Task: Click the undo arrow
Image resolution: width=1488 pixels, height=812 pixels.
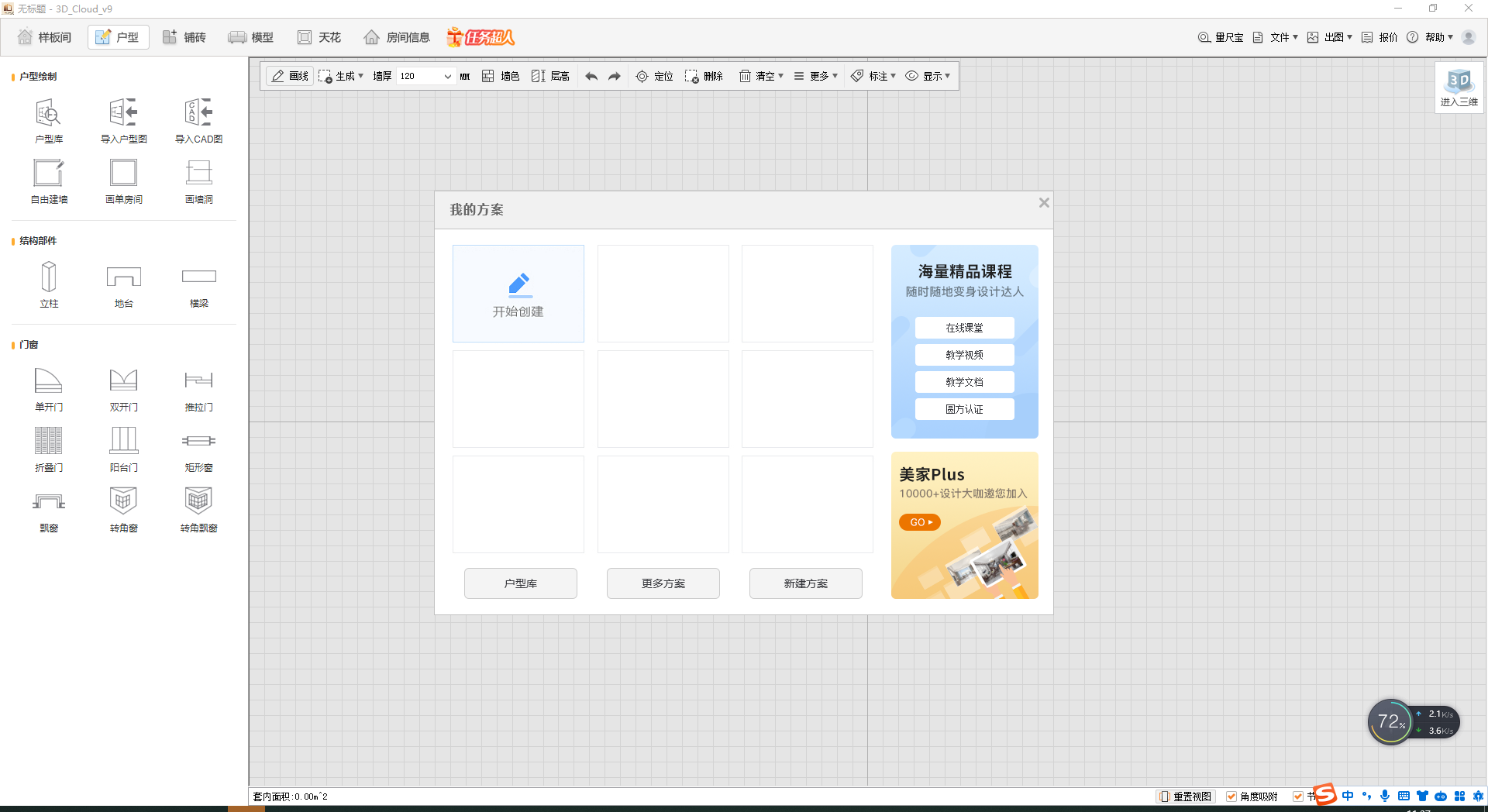Action: tap(591, 76)
